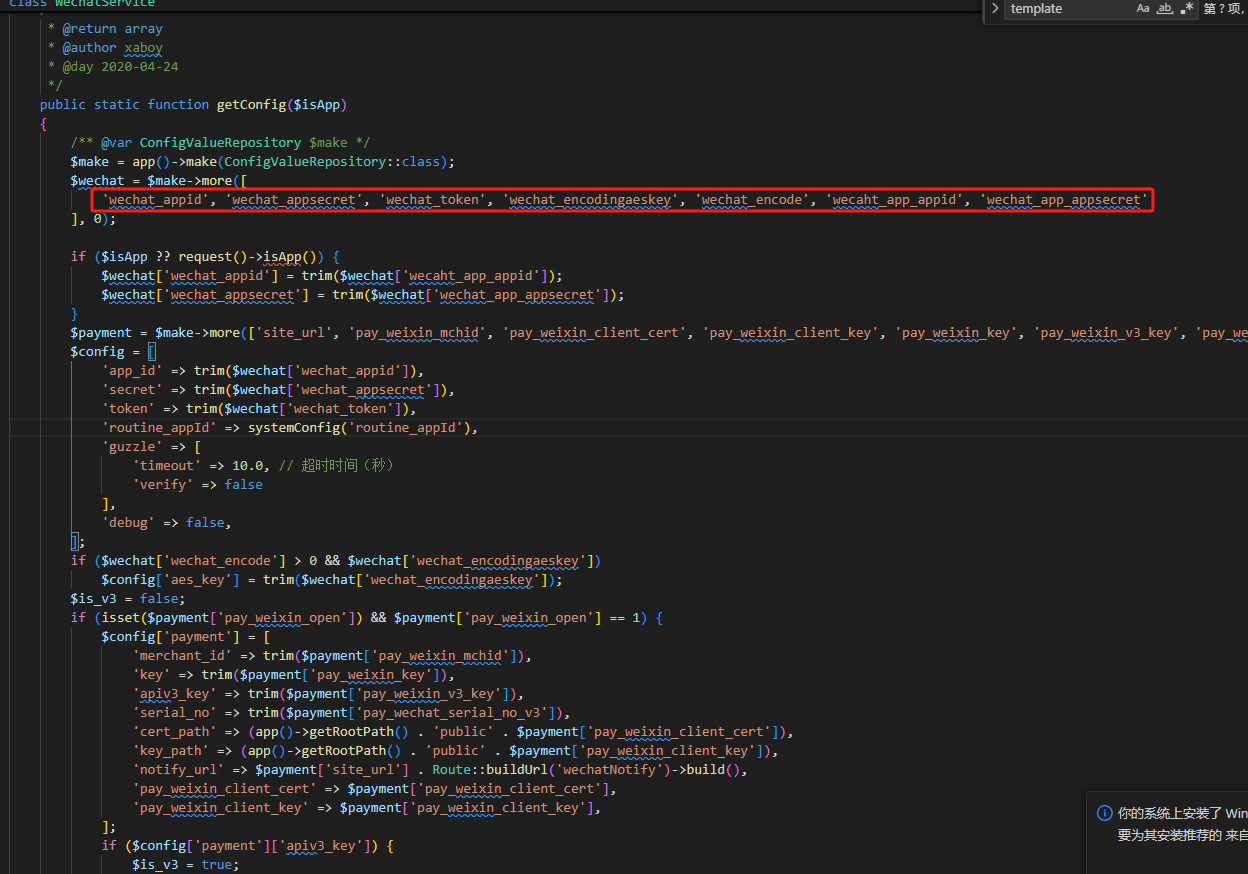Click the 'notify_url' key
Image resolution: width=1248 pixels, height=874 pixels.
coord(179,770)
